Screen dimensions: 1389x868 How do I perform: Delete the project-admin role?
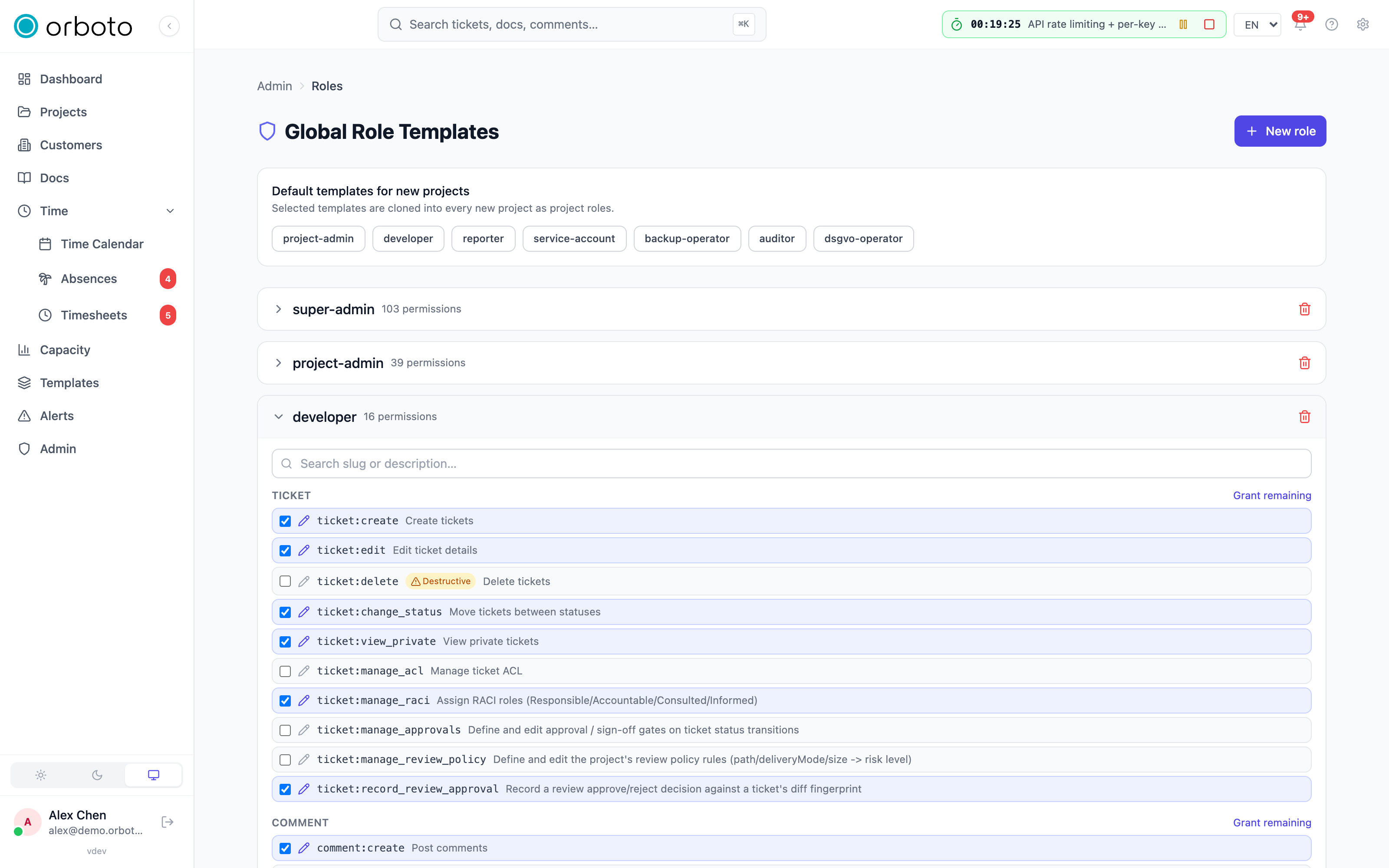click(1304, 363)
